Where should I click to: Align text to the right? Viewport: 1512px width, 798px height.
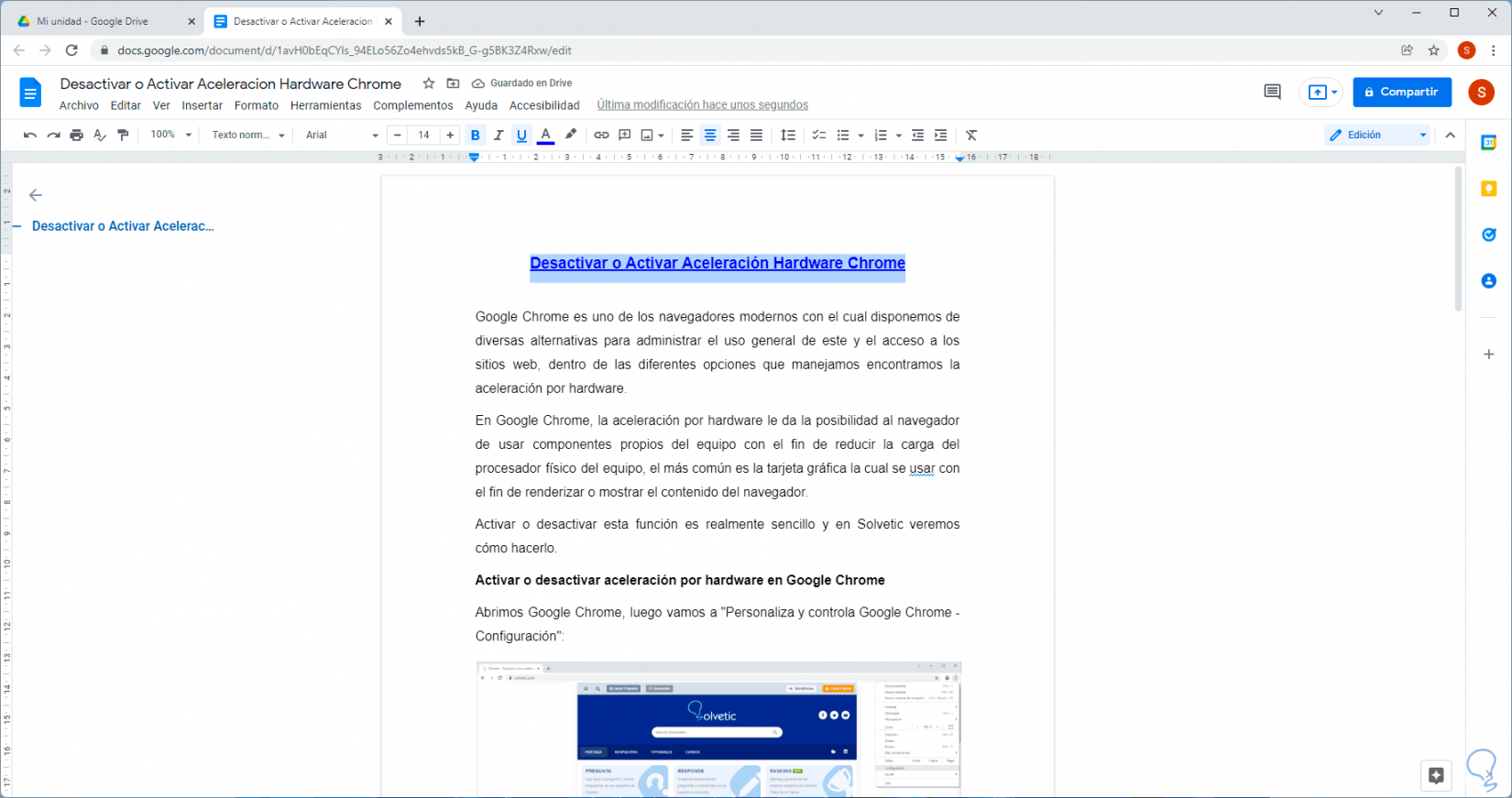(x=733, y=135)
